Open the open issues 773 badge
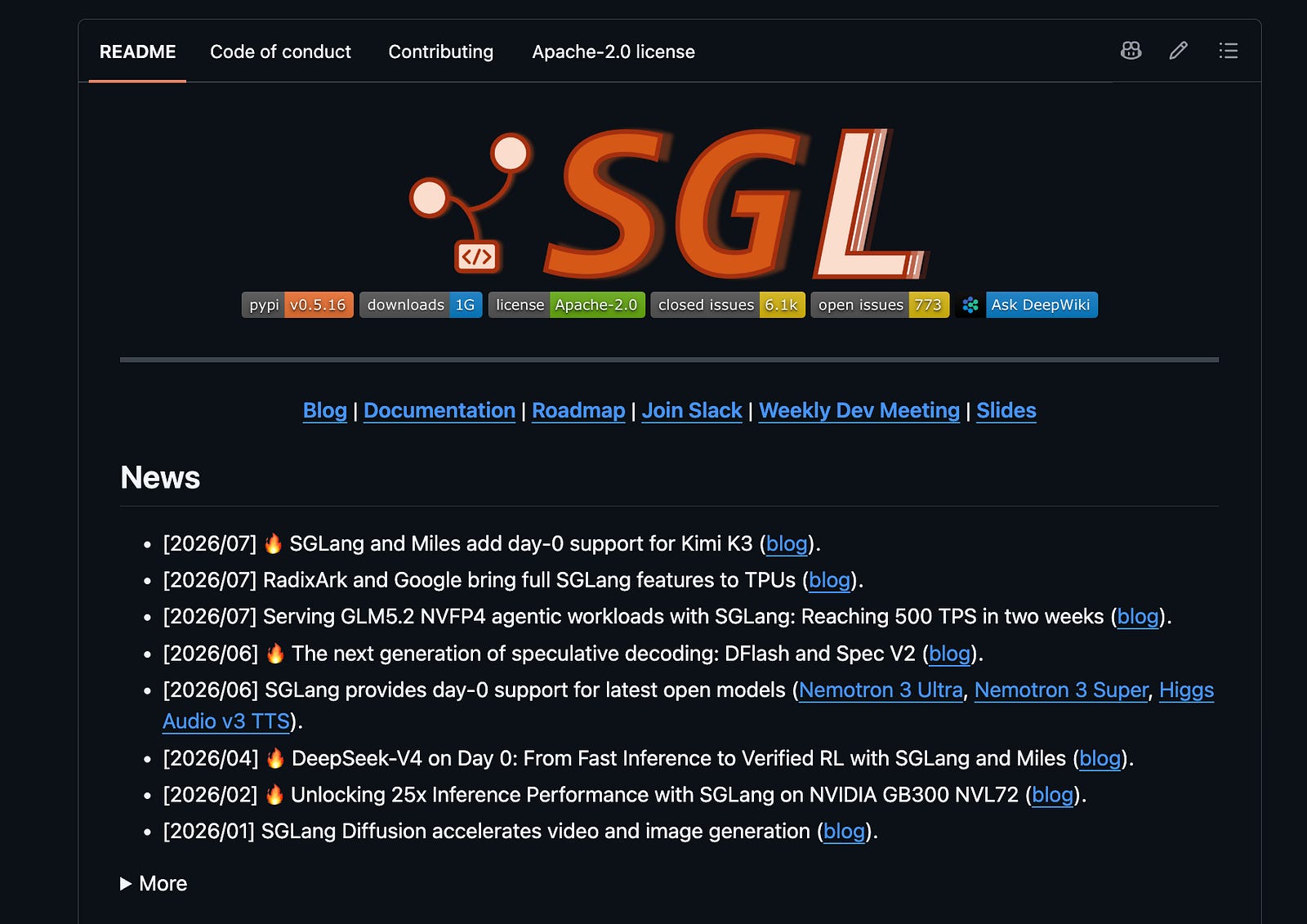This screenshot has height=924, width=1307. coord(880,305)
